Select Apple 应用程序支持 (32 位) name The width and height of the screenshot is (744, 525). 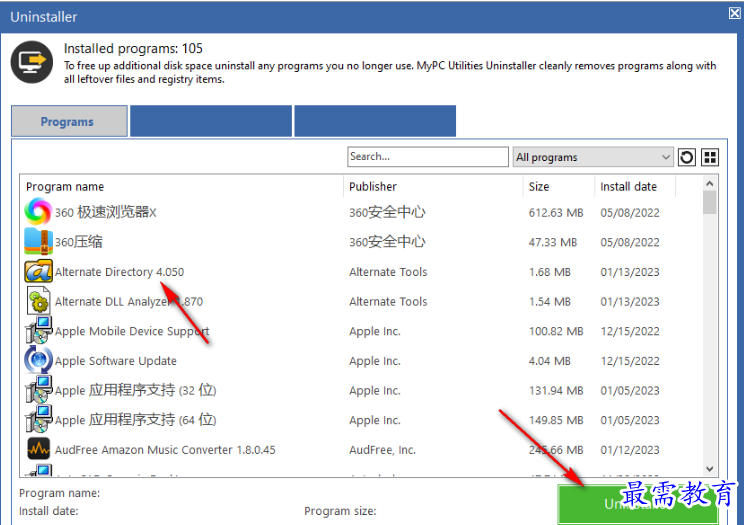(135, 390)
